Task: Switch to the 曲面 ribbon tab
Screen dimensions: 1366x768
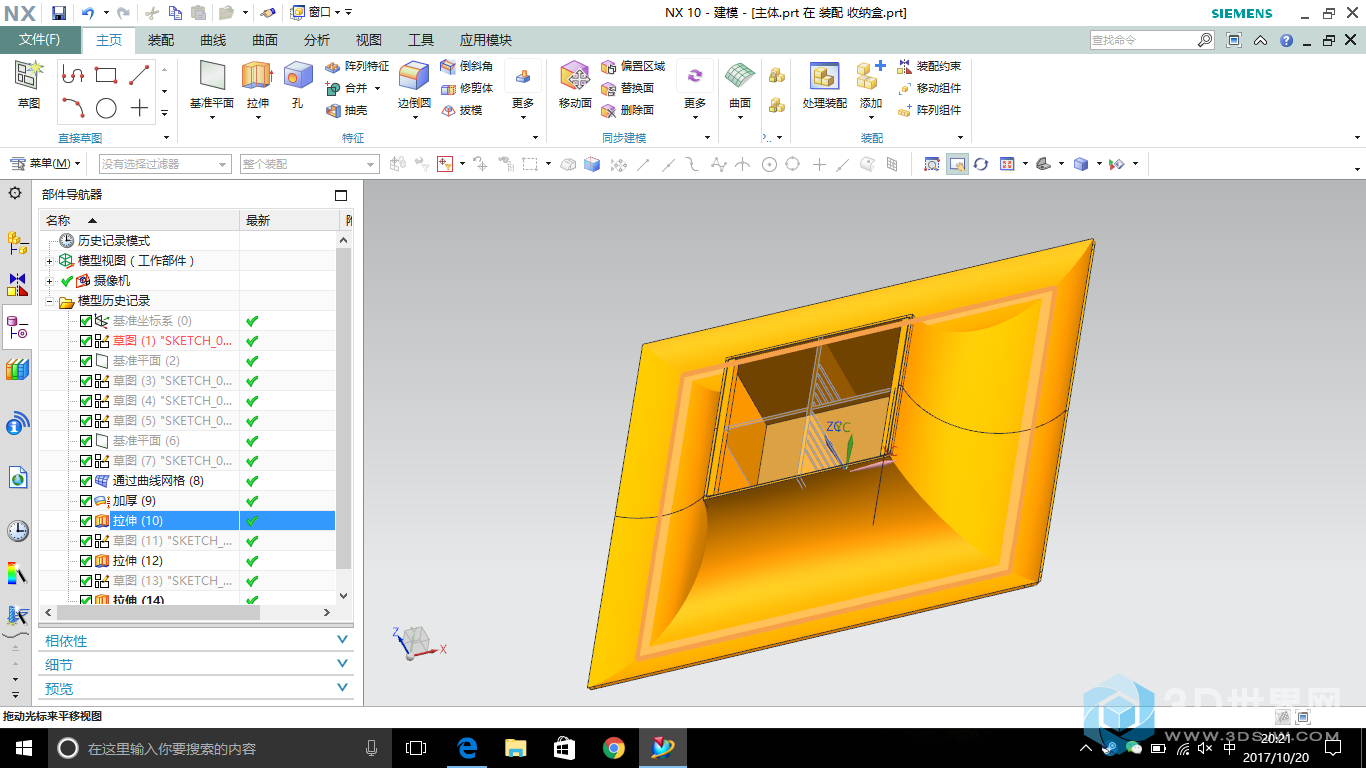Action: [265, 40]
